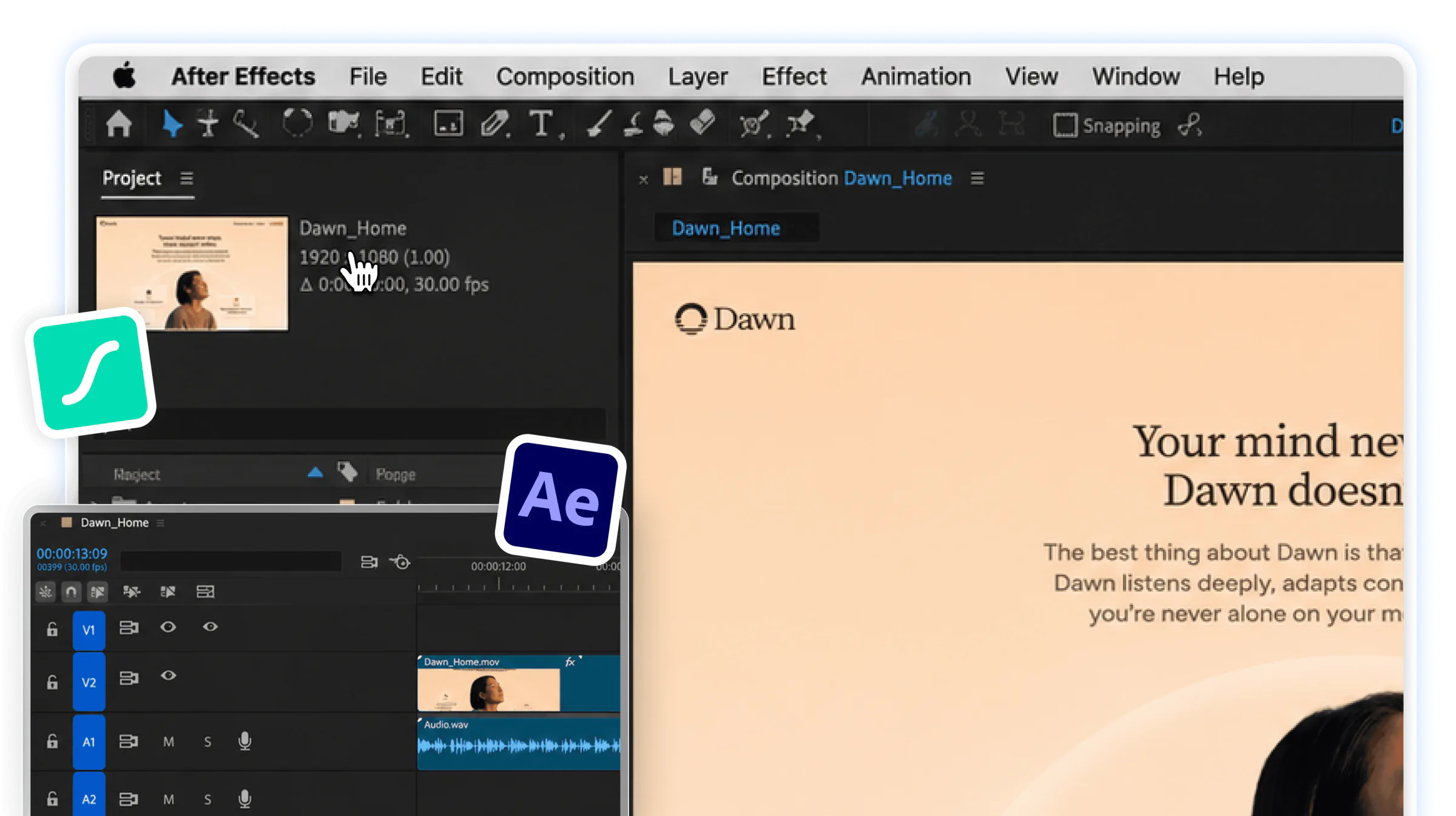The width and height of the screenshot is (1456, 816).
Task: Select the Orbit rotation tool
Action: click(297, 124)
